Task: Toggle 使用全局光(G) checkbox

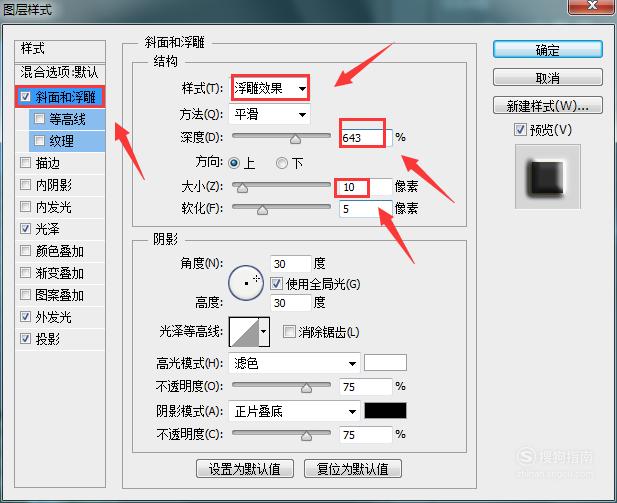Action: [276, 284]
